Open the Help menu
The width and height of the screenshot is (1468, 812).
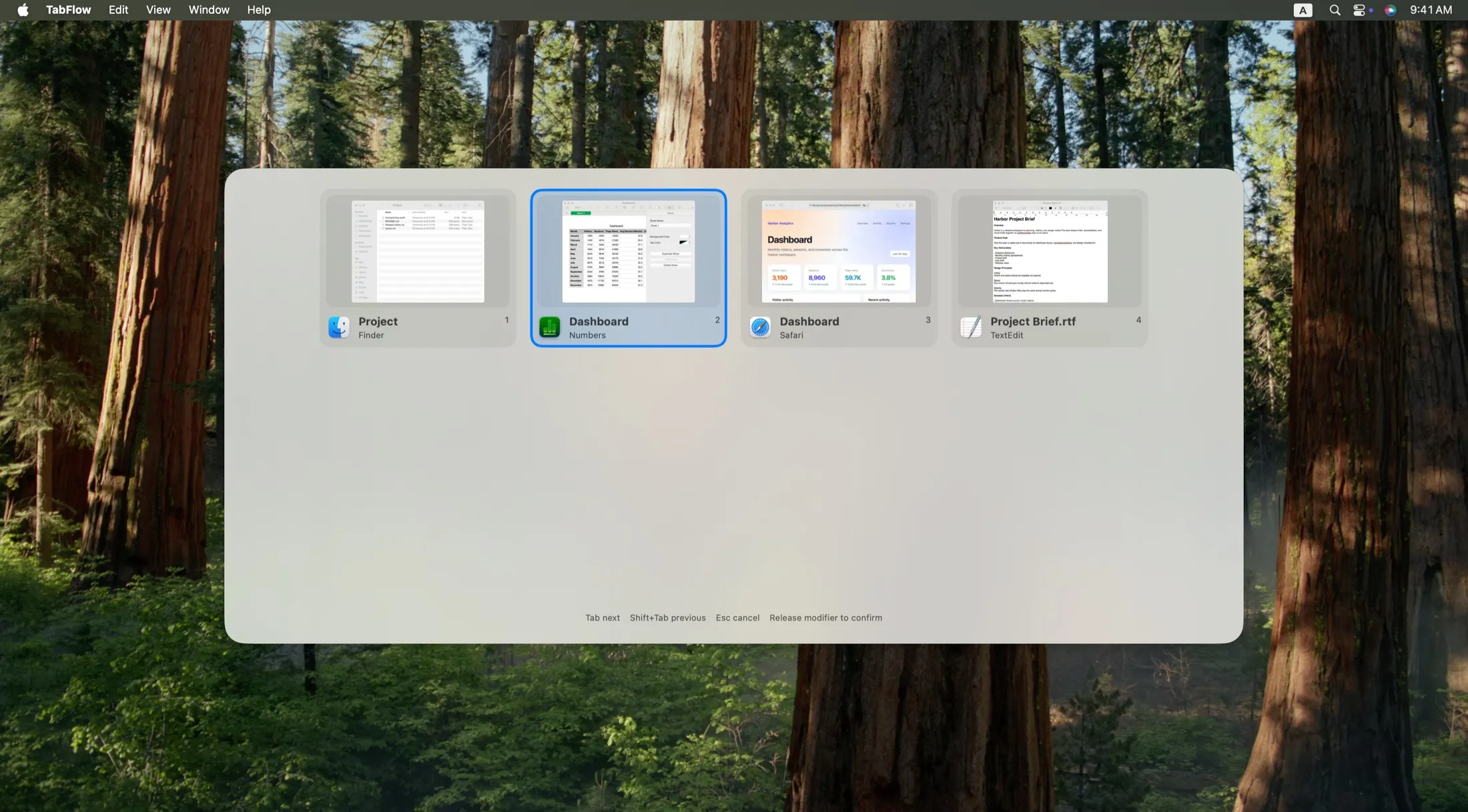click(258, 10)
